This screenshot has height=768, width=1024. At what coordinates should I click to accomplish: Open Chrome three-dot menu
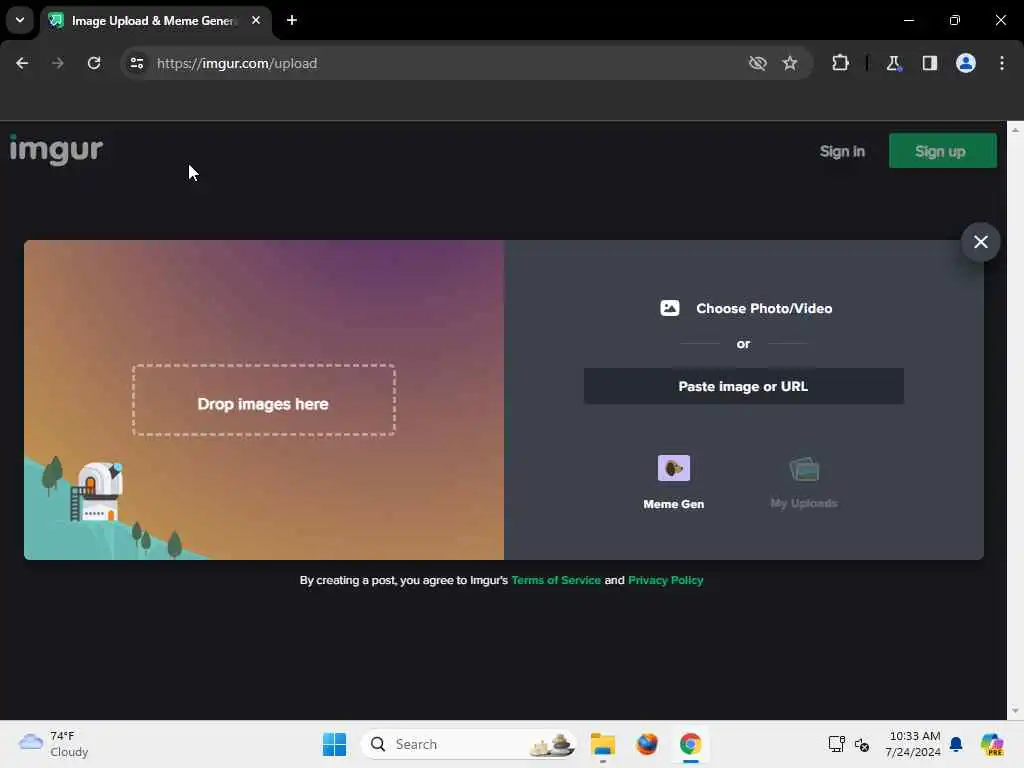tap(1002, 63)
